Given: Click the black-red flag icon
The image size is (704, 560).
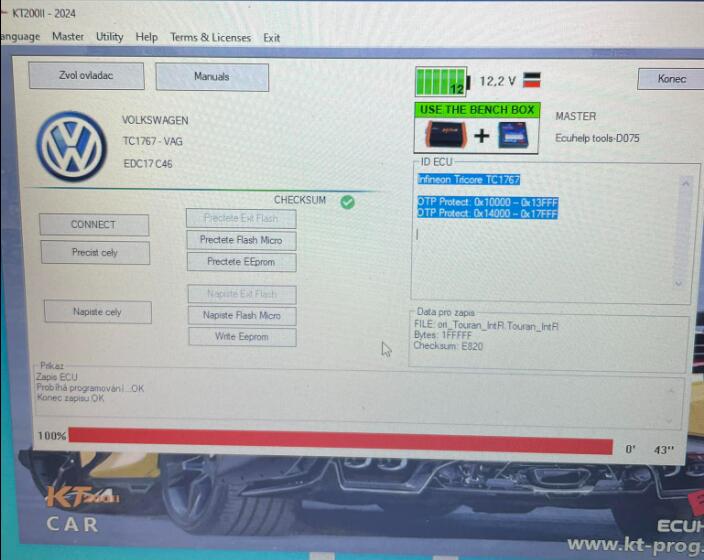Looking at the screenshot, I should point(532,80).
